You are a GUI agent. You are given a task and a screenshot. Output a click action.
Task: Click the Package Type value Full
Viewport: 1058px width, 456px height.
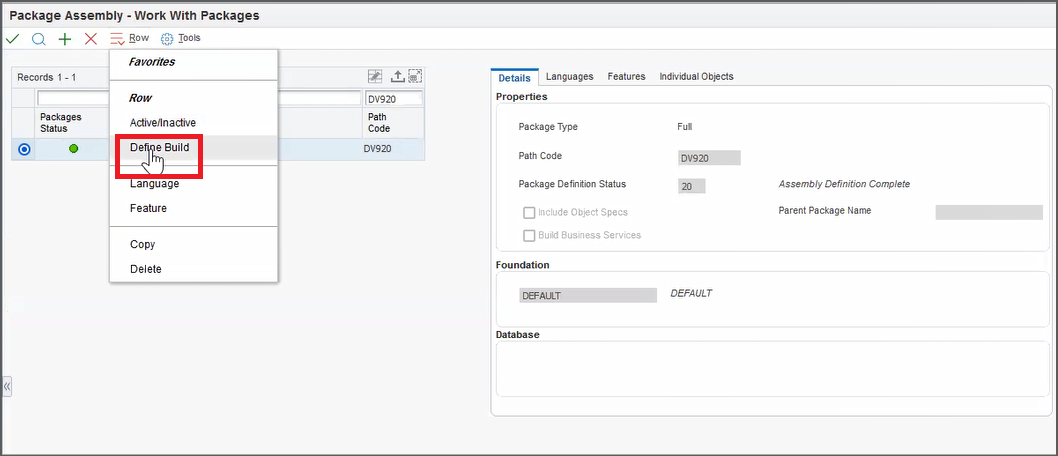click(684, 127)
